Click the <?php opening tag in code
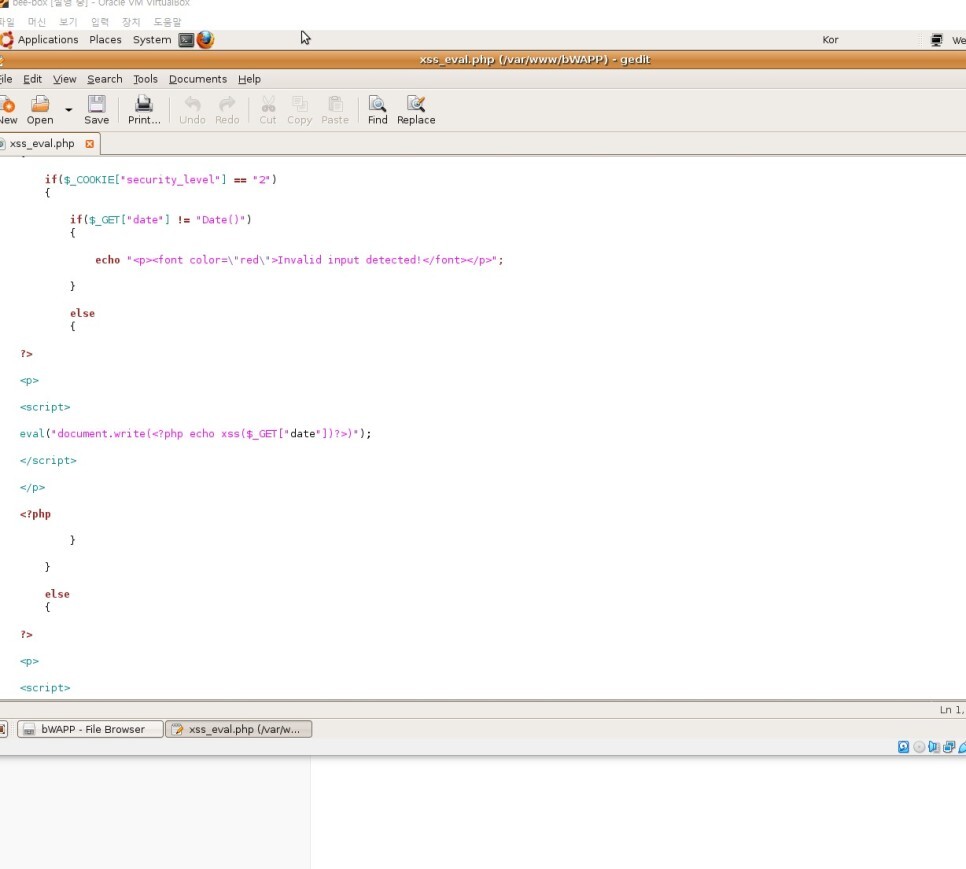 pyautogui.click(x=35, y=514)
